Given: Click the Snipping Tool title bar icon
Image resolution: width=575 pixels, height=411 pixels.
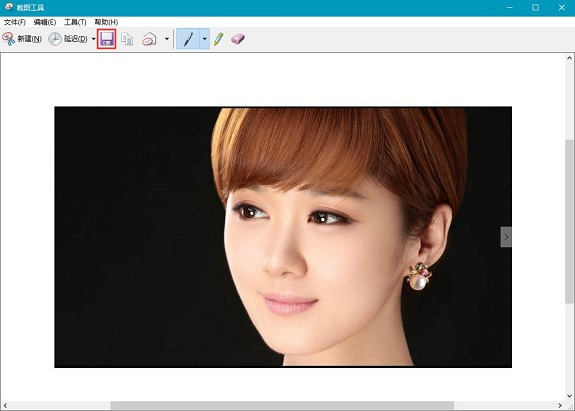Looking at the screenshot, I should click(8, 7).
